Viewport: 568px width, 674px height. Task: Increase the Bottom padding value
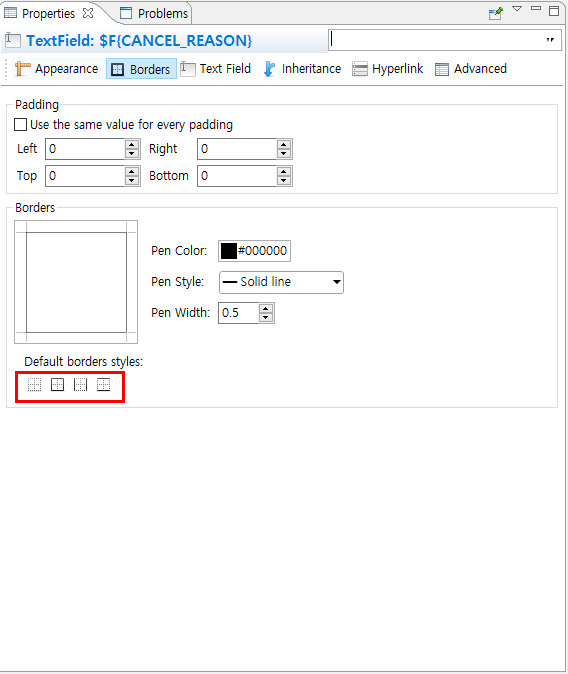pos(284,171)
